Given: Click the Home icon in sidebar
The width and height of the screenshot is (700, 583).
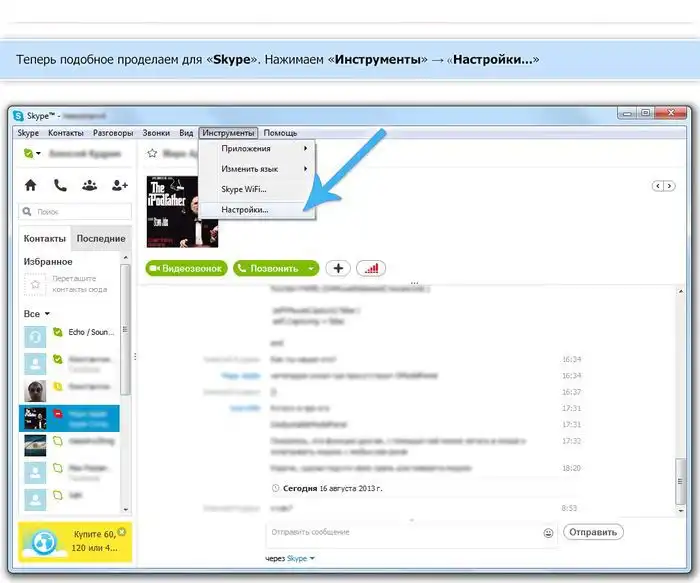Looking at the screenshot, I should pyautogui.click(x=31, y=185).
